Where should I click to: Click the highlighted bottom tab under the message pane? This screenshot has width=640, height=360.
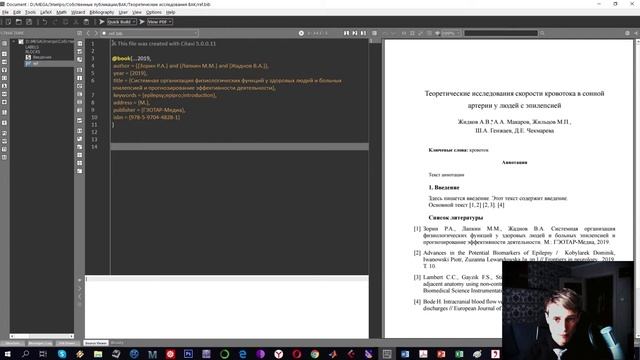click(x=96, y=343)
